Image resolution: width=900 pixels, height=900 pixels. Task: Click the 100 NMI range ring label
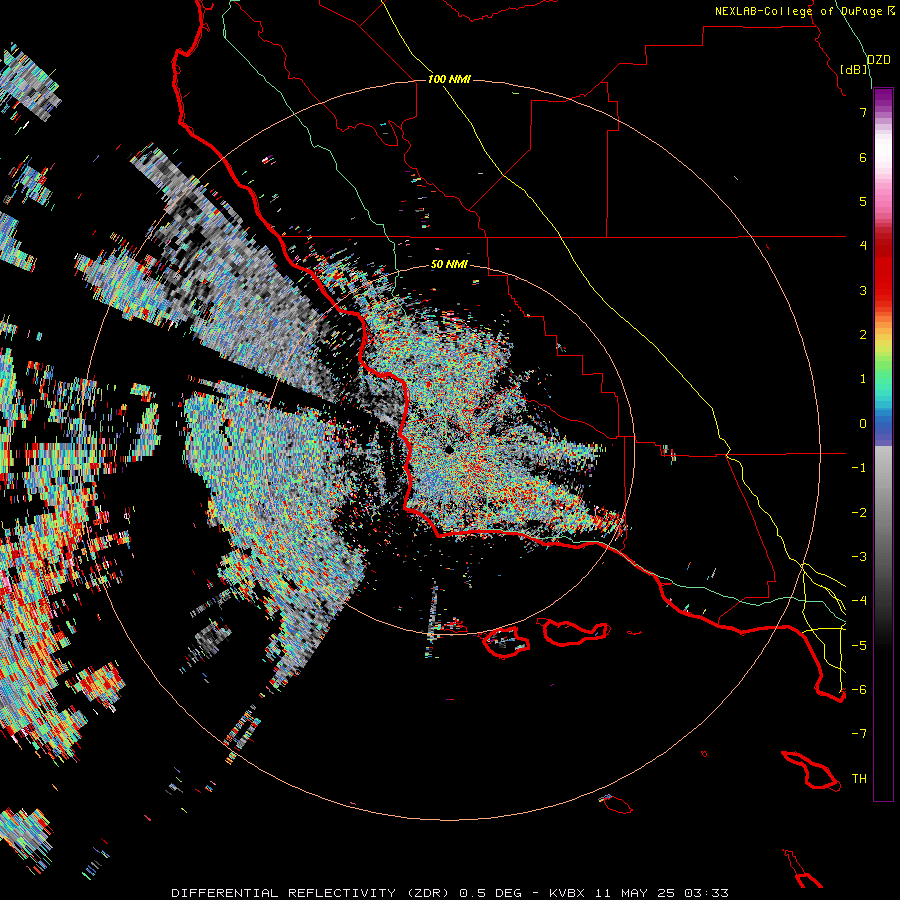[x=449, y=79]
